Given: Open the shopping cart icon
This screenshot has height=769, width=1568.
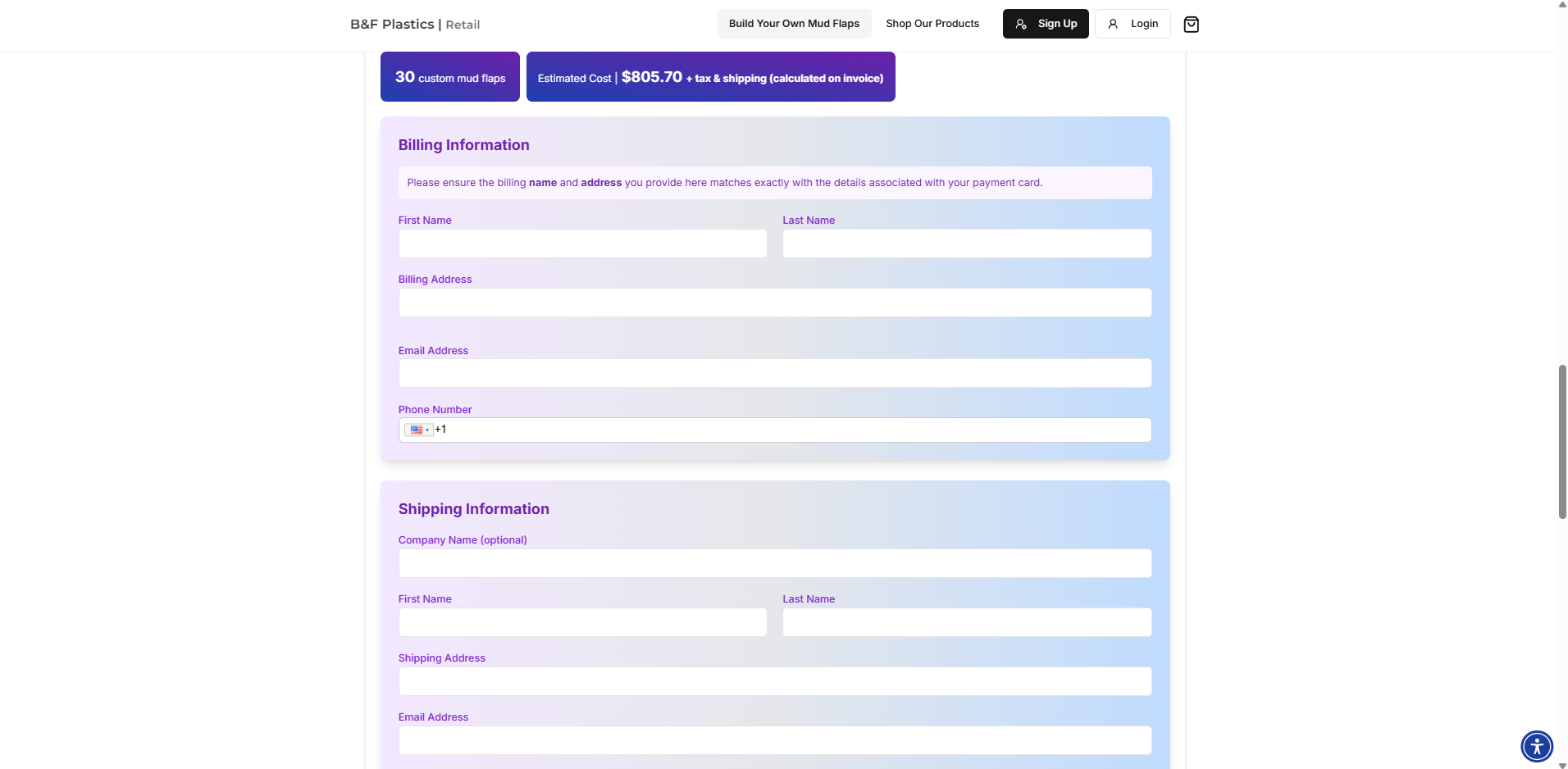Looking at the screenshot, I should click(x=1191, y=25).
